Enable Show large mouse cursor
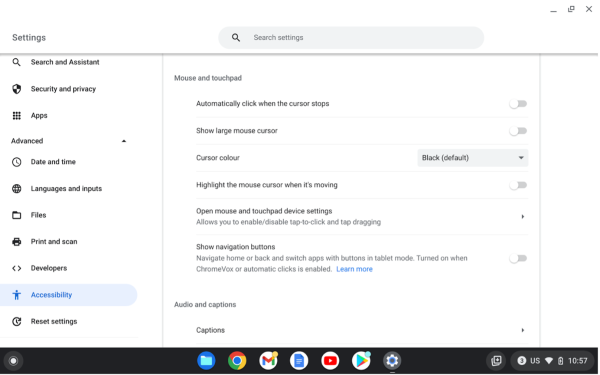600x375 pixels. click(x=518, y=131)
